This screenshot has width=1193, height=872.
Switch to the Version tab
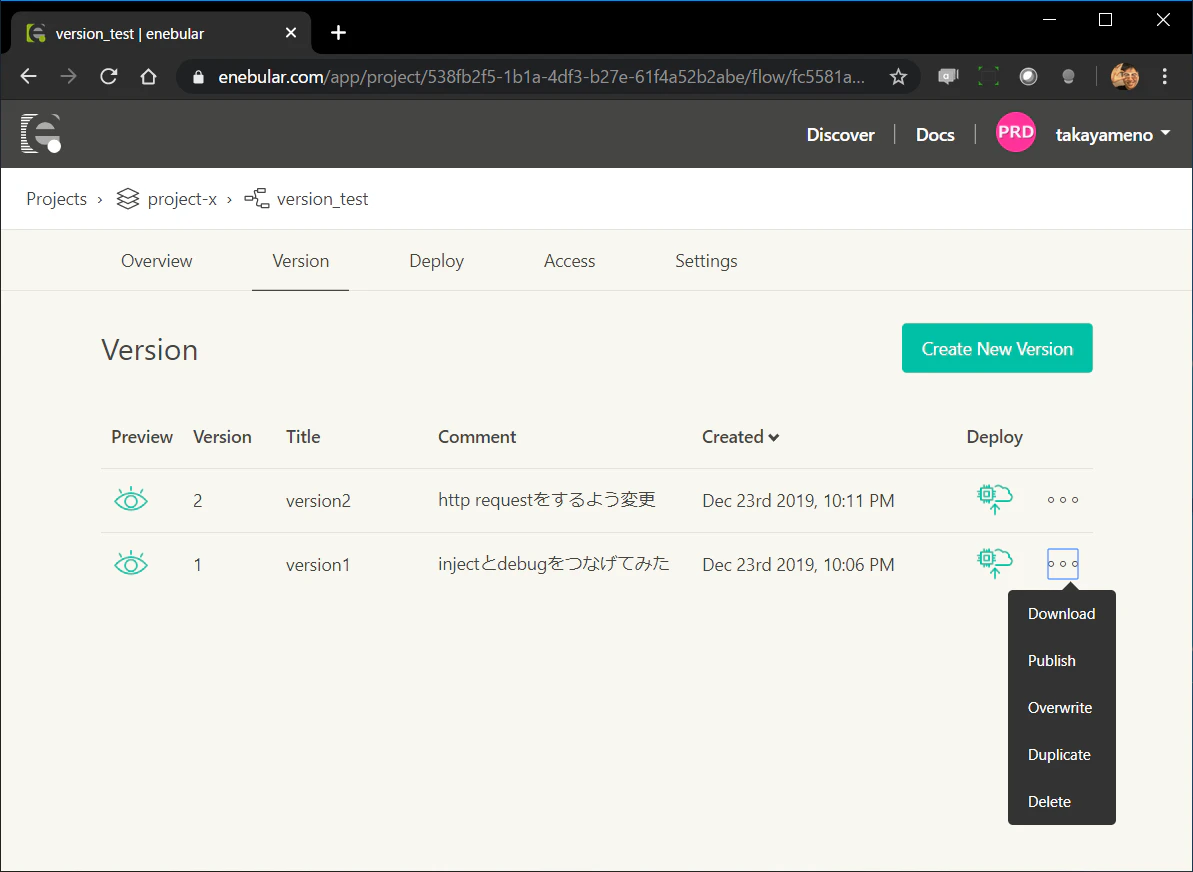(301, 261)
